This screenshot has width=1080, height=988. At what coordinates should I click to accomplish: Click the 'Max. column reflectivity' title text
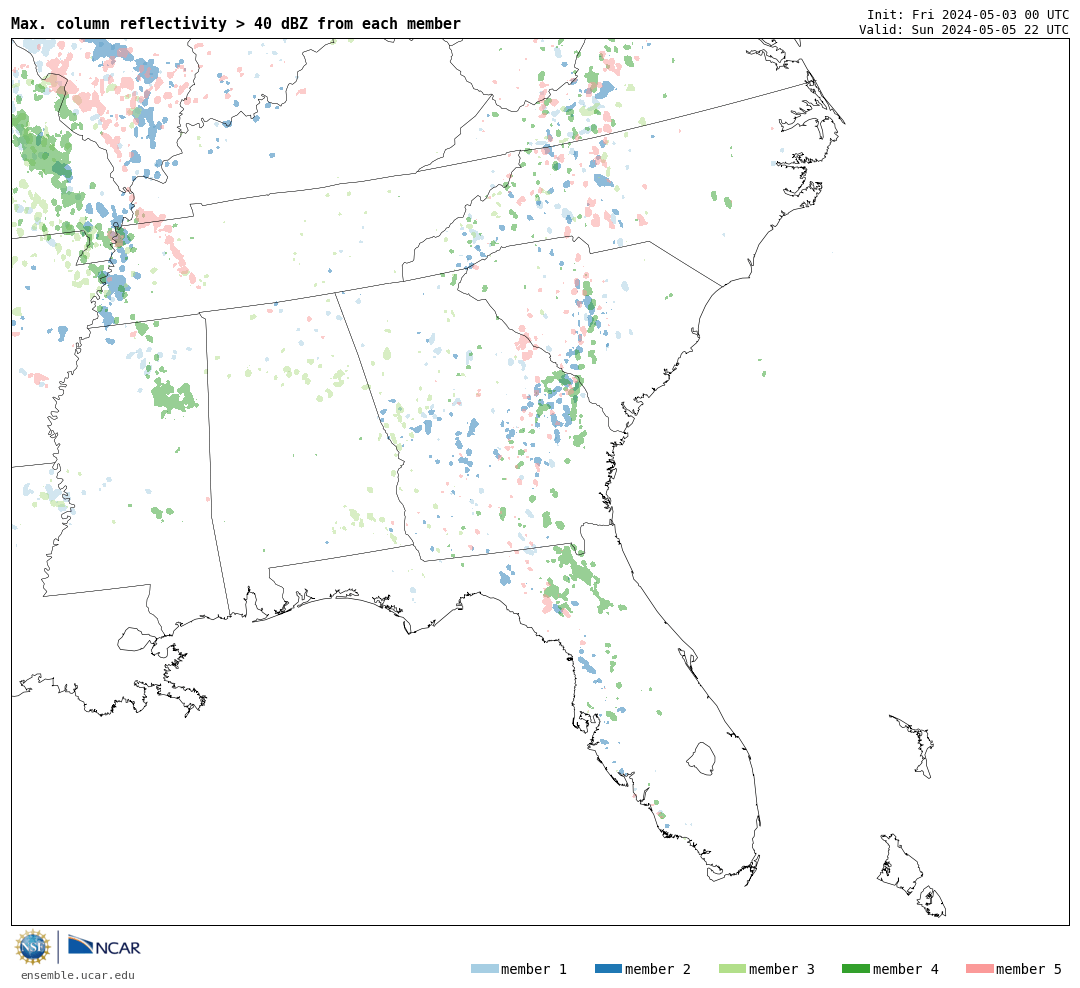(x=118, y=23)
